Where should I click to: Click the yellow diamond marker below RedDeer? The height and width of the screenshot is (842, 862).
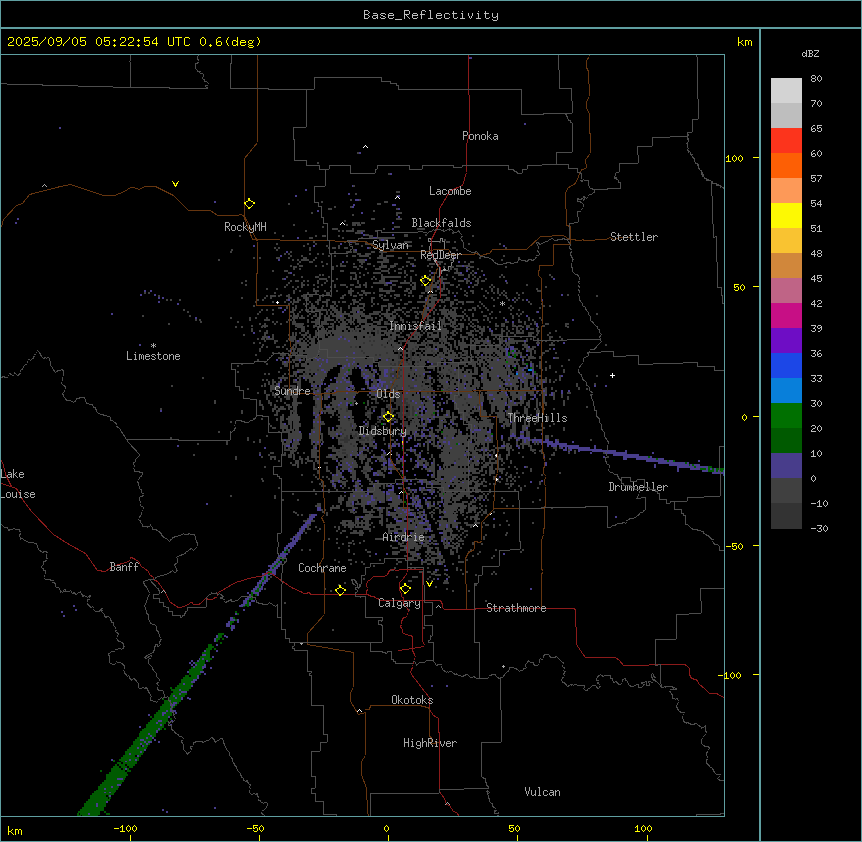(x=426, y=281)
